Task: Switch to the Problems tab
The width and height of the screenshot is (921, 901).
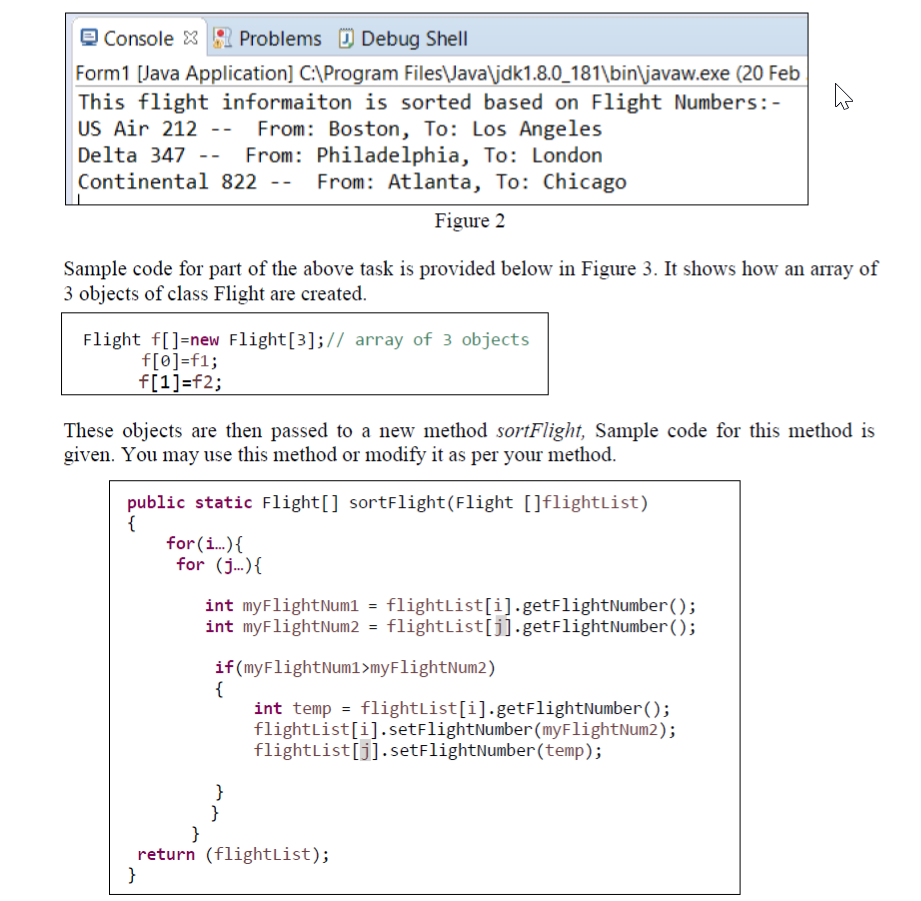Action: coord(280,38)
